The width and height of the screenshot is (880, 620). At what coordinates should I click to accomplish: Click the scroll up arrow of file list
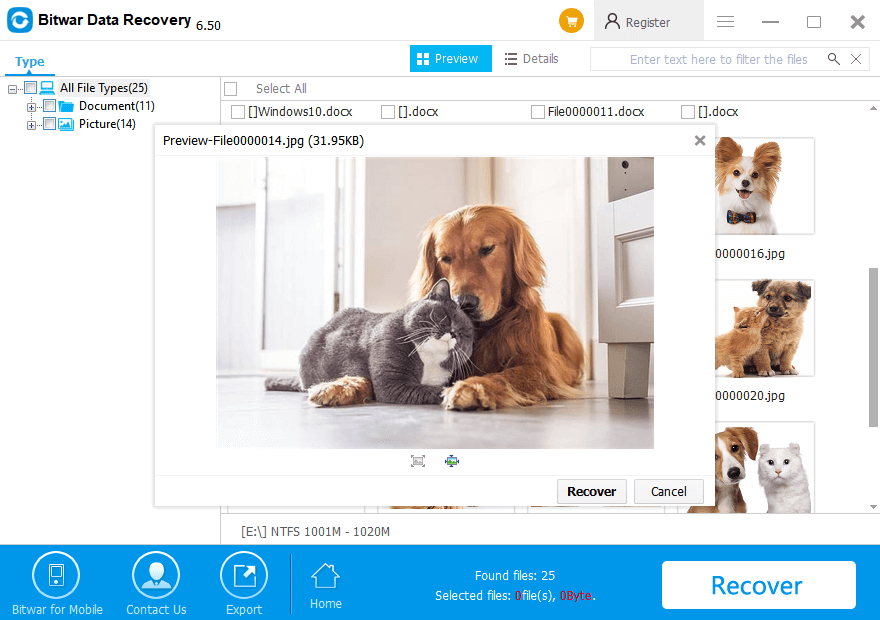point(873,108)
